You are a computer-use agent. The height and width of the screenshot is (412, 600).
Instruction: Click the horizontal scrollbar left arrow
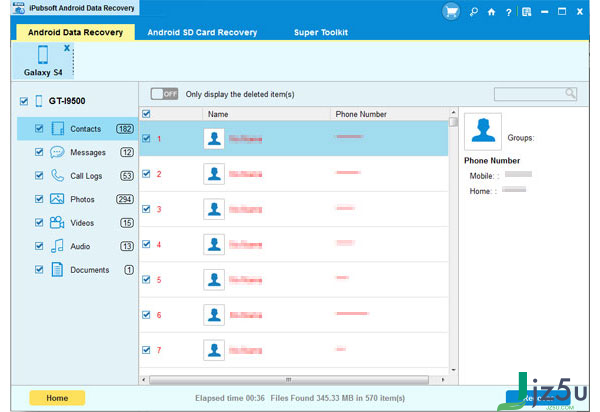(x=143, y=380)
